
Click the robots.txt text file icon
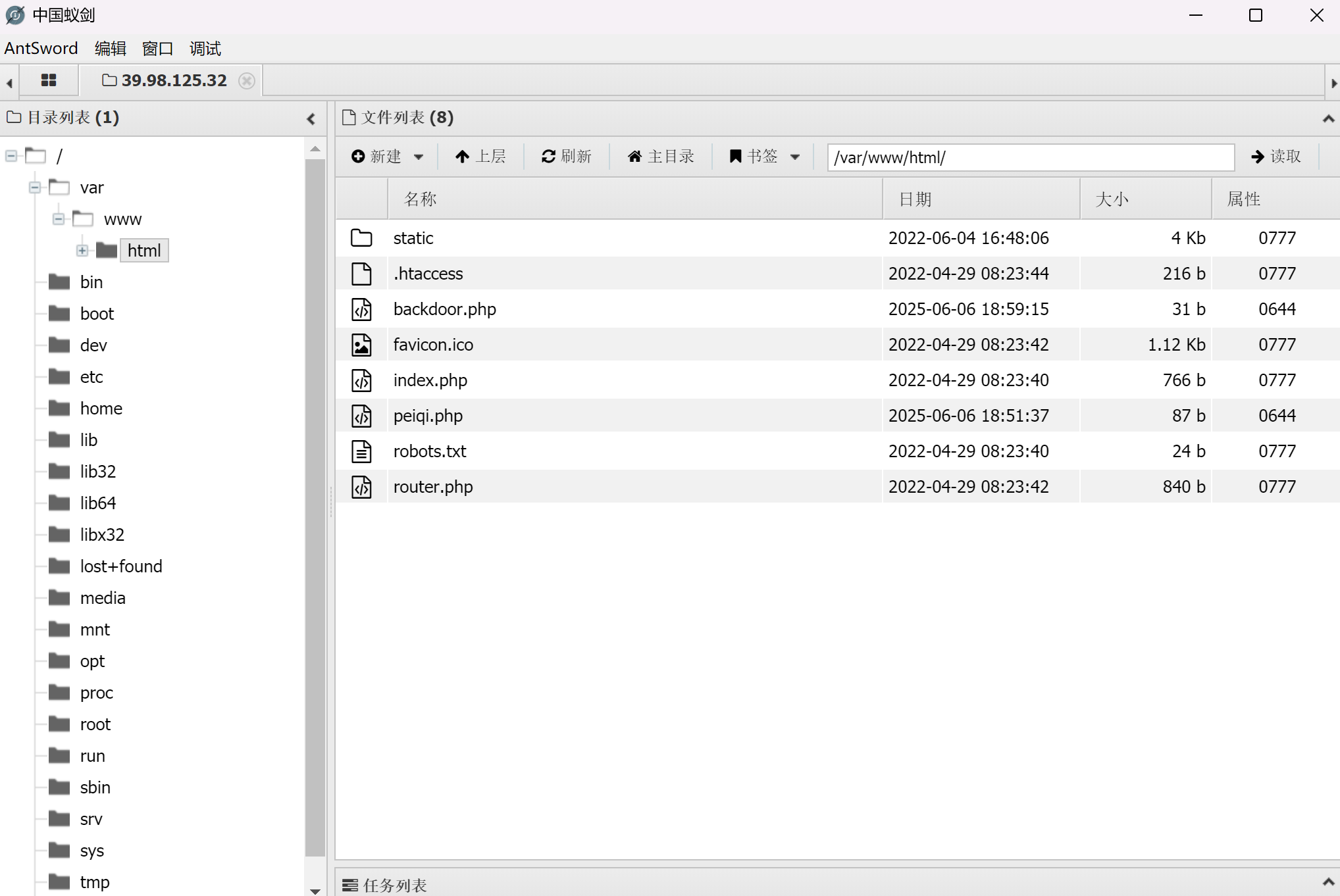361,451
